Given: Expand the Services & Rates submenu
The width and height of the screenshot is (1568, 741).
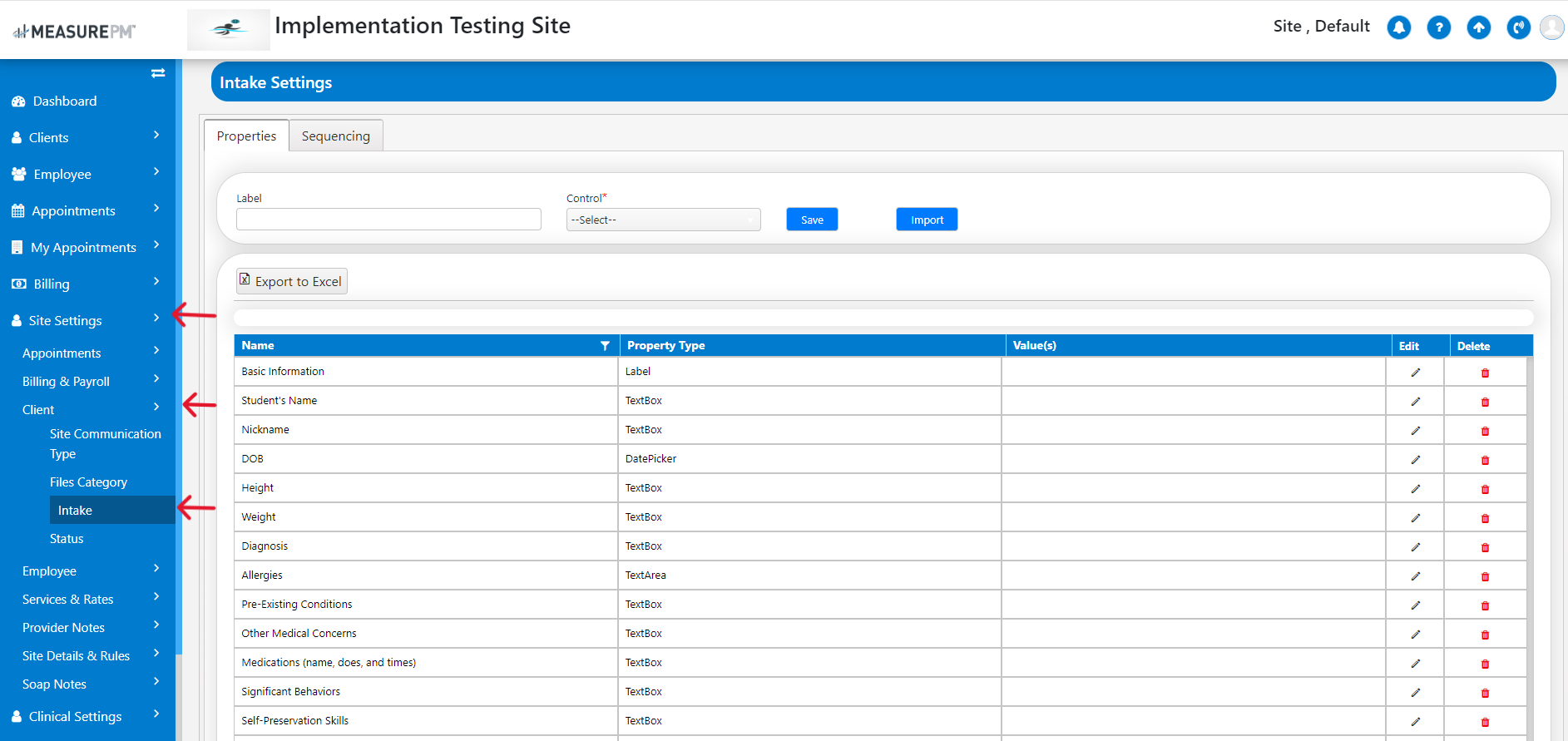Looking at the screenshot, I should point(87,599).
